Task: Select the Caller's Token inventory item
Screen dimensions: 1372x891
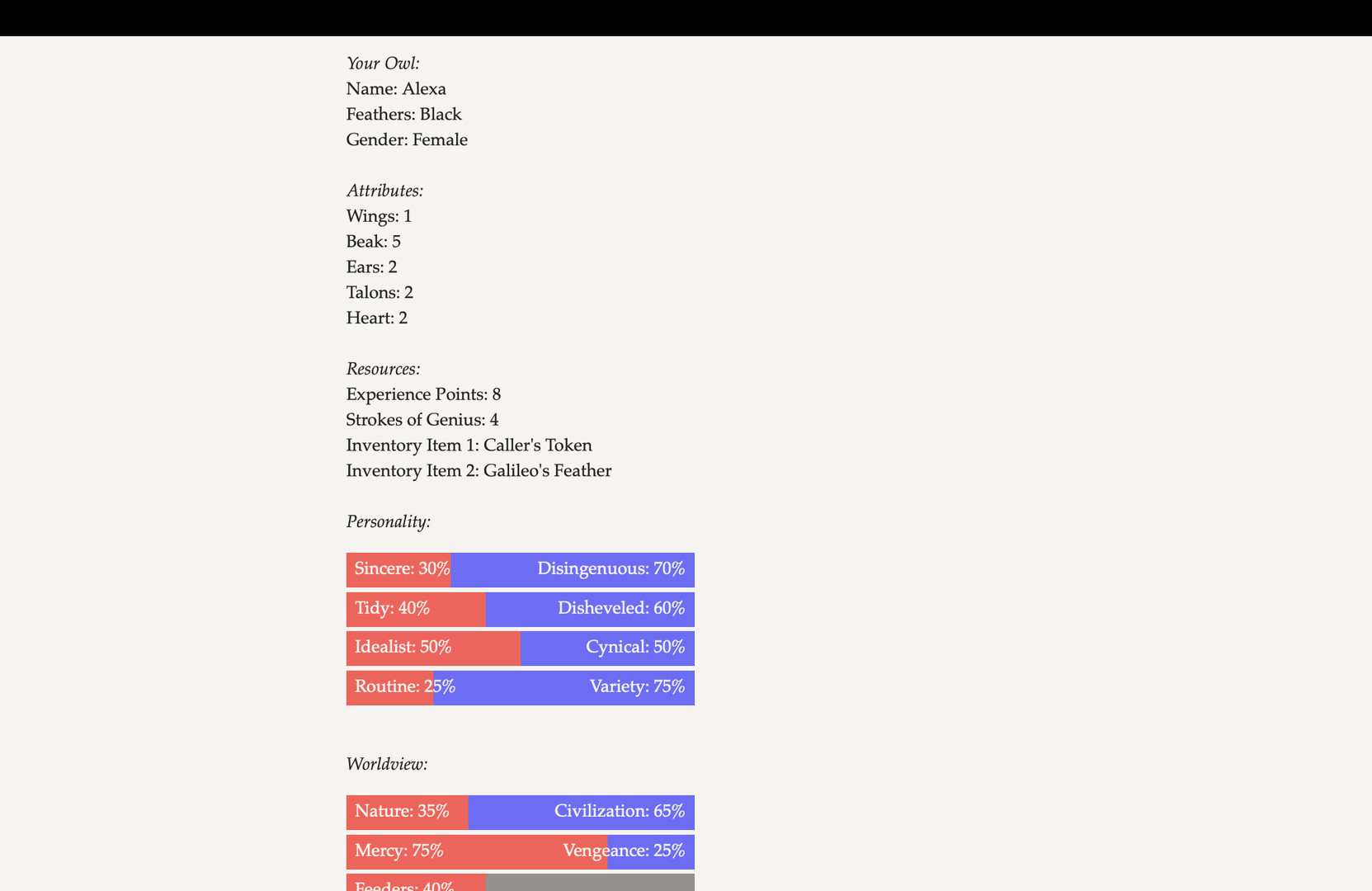Action: coord(469,445)
